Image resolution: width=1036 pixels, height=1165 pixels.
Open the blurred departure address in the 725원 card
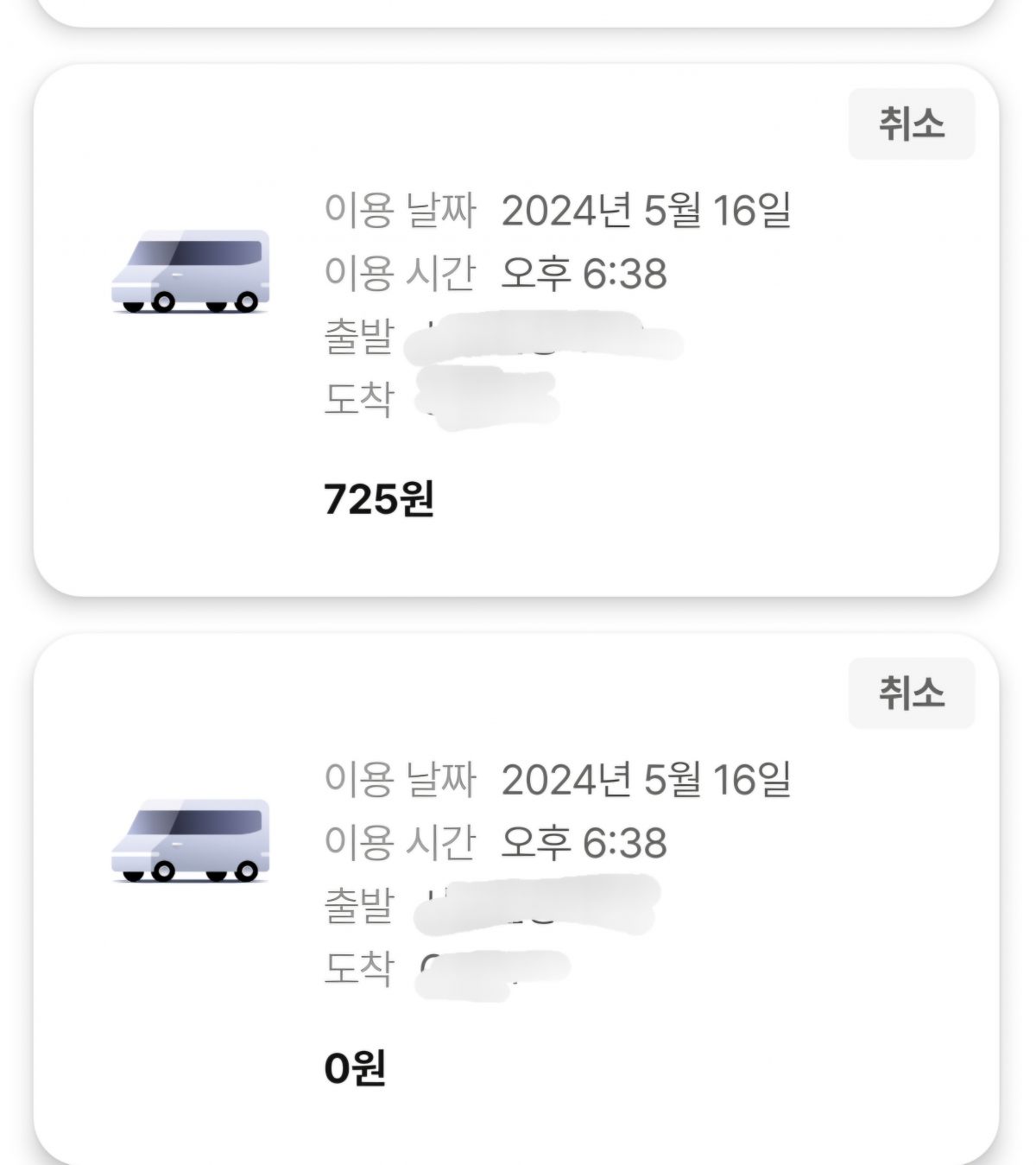pyautogui.click(x=544, y=337)
